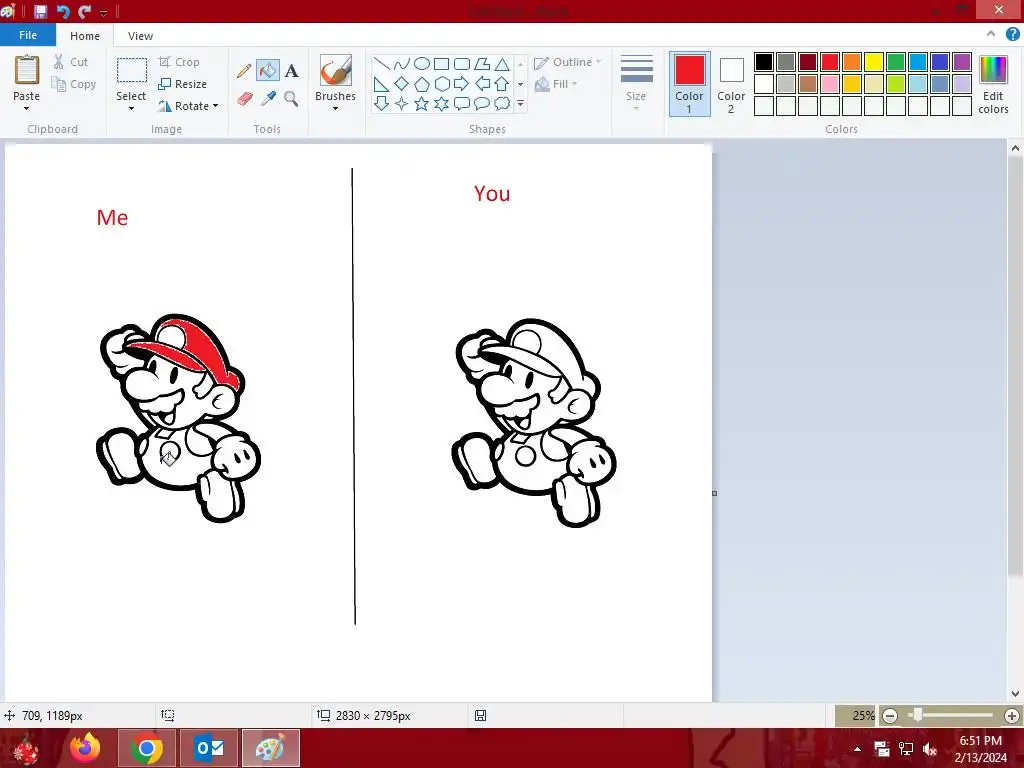Pick the Hexagon shape
1024x768 pixels.
441,84
